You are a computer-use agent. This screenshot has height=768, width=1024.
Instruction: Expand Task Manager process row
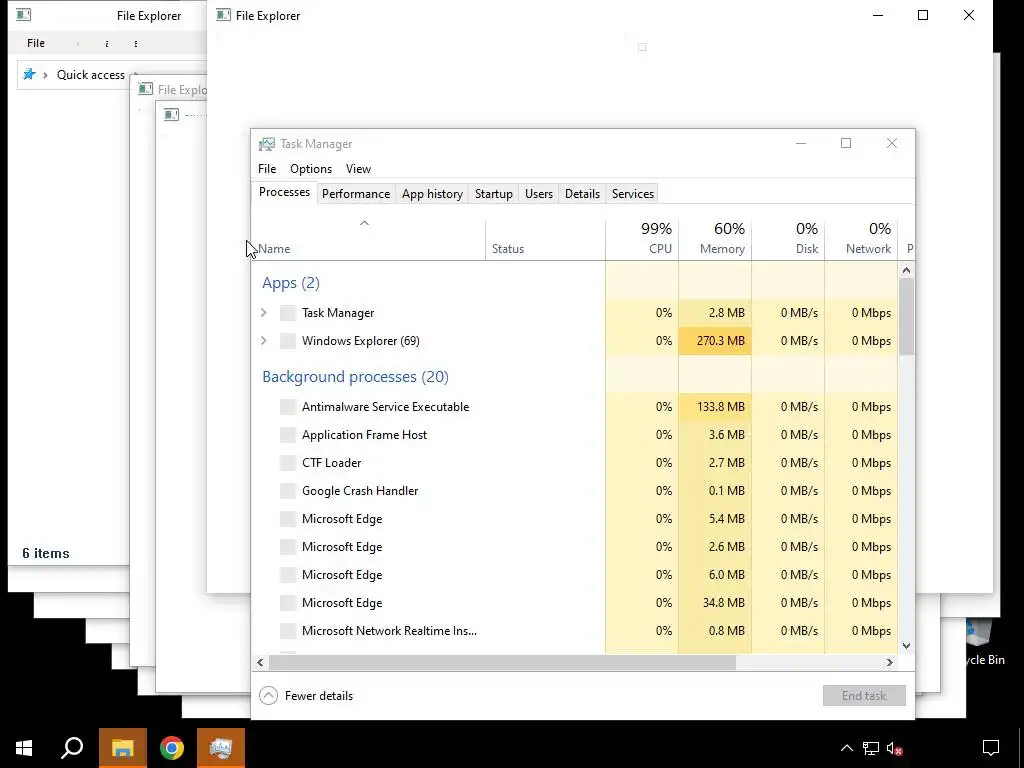click(264, 313)
